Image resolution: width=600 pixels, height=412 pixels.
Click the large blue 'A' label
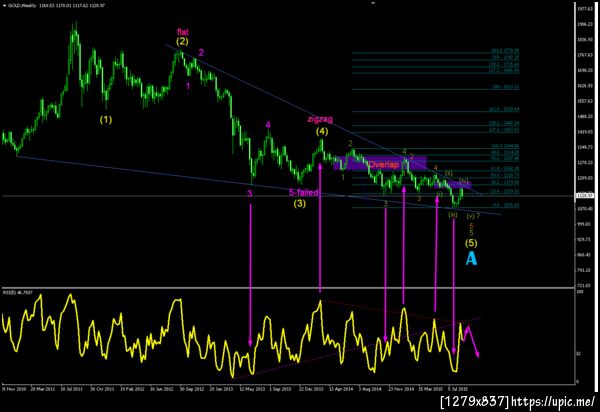471,259
